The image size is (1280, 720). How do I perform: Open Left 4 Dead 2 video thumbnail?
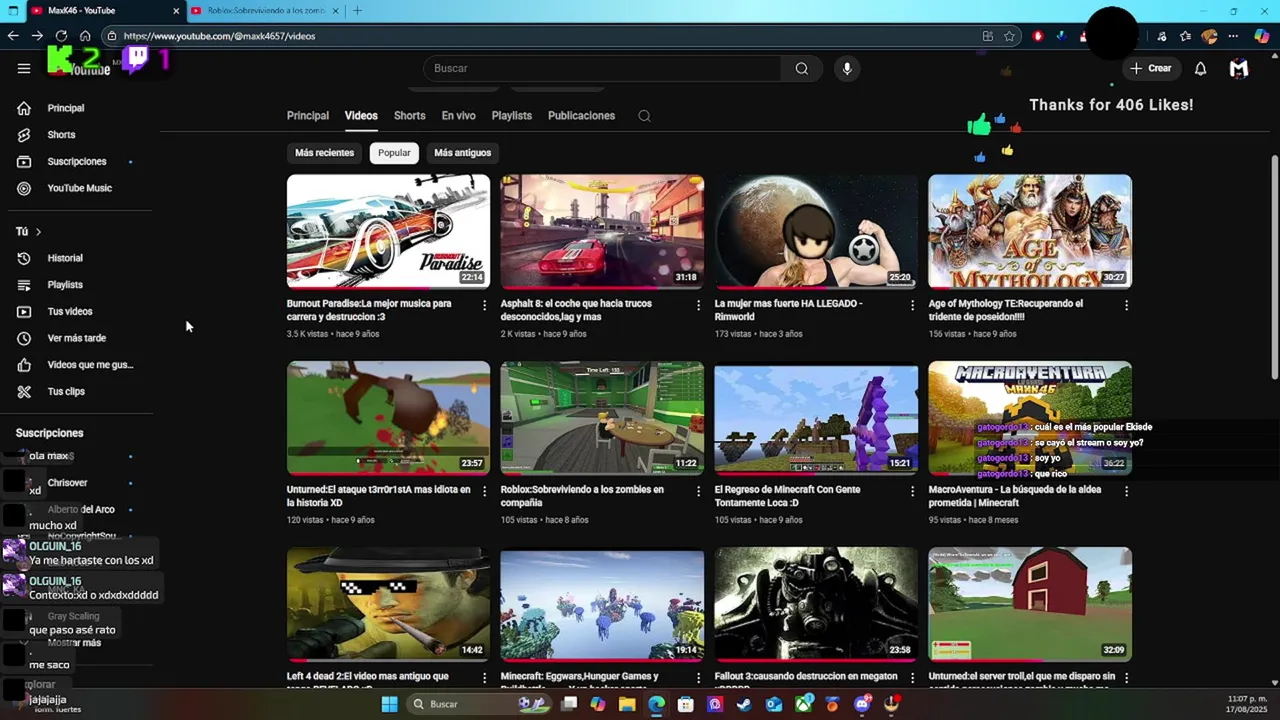(388, 604)
